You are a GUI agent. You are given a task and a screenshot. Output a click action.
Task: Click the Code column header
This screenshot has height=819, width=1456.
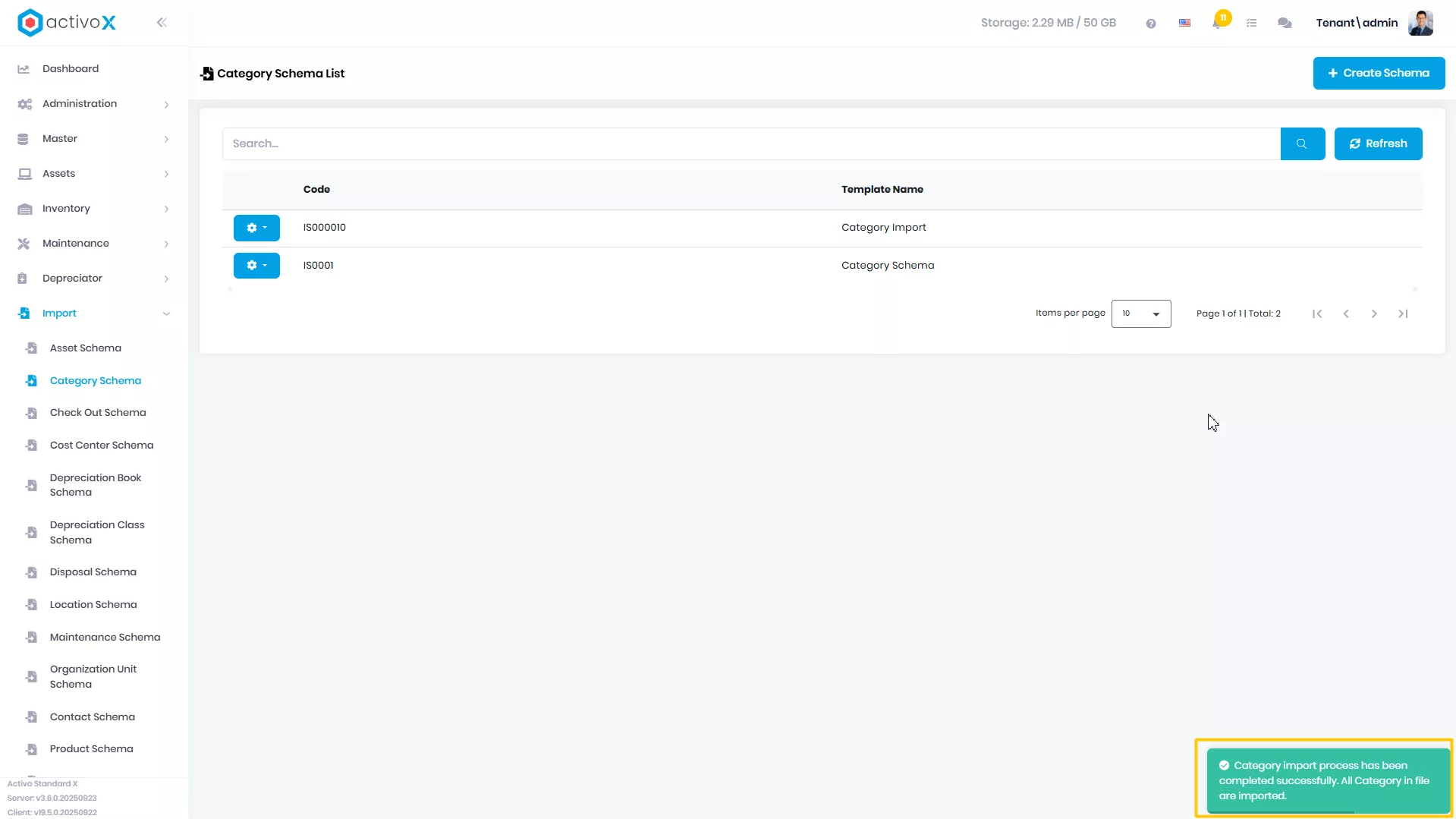316,190
